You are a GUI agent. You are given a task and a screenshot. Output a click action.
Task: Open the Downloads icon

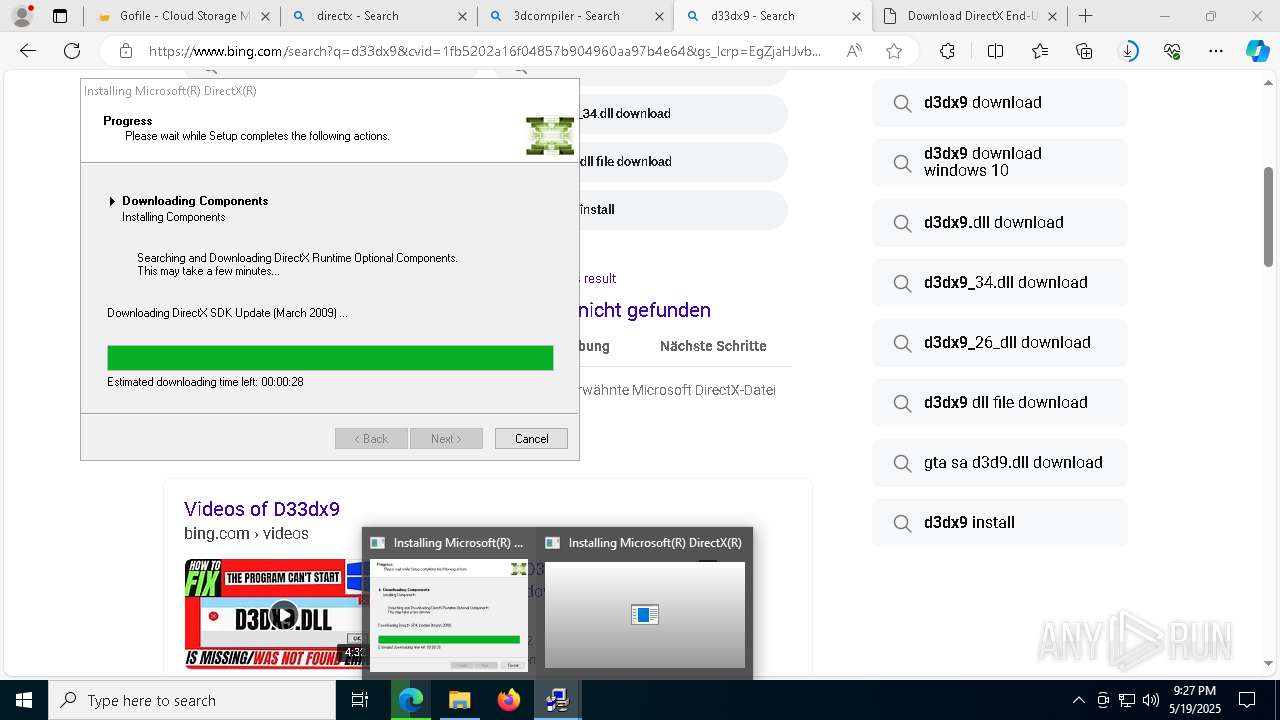[x=1129, y=51]
